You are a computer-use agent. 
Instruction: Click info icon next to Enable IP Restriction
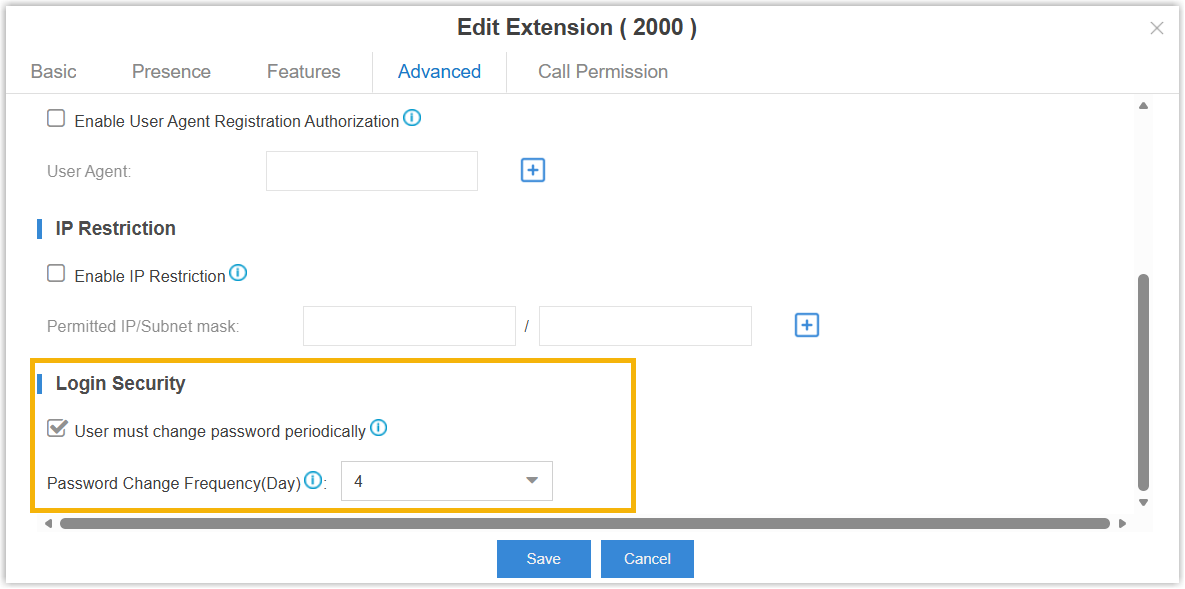pos(238,273)
